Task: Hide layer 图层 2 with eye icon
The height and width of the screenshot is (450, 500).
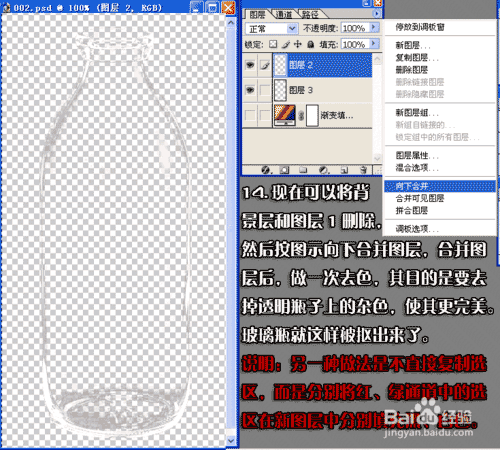Action: tap(250, 65)
